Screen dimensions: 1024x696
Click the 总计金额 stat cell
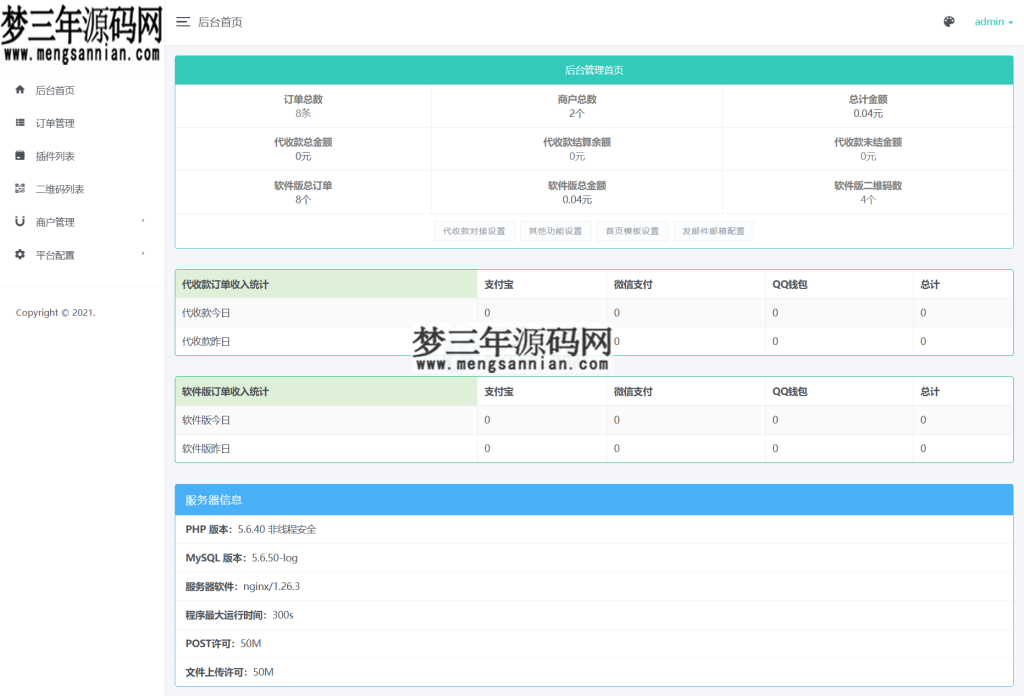(867, 106)
